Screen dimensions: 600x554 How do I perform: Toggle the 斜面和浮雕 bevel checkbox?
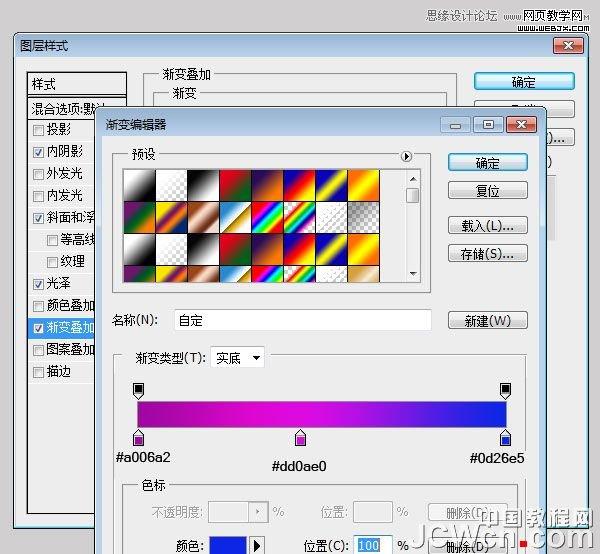[x=38, y=218]
